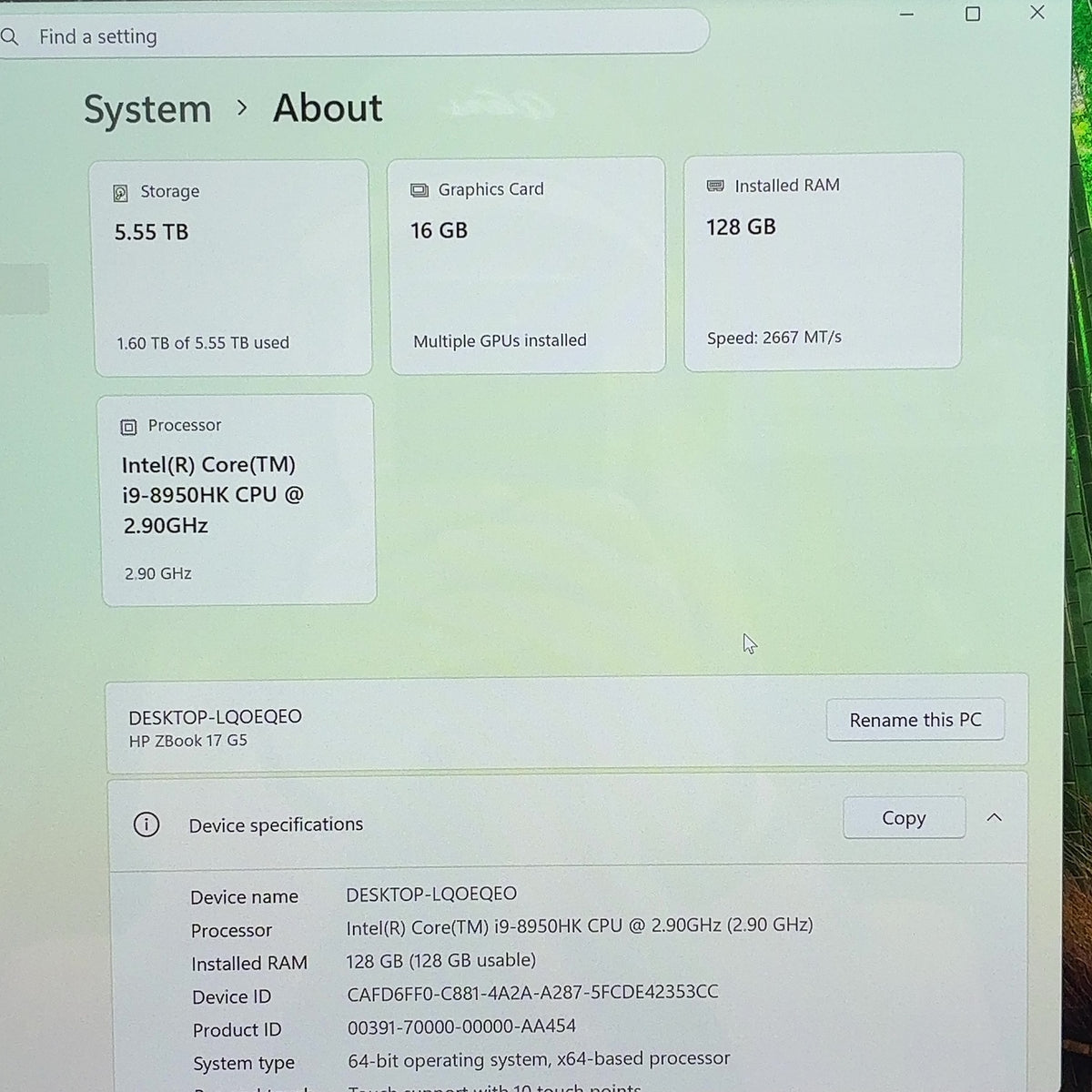Click the Device specifications info icon
The image size is (1092, 1092).
click(147, 824)
